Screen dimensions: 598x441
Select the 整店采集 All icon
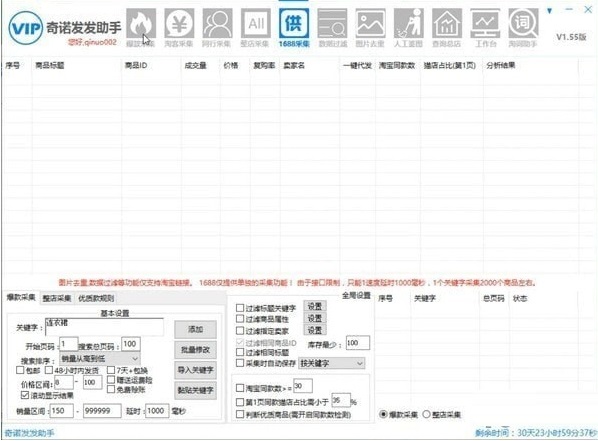tap(256, 24)
